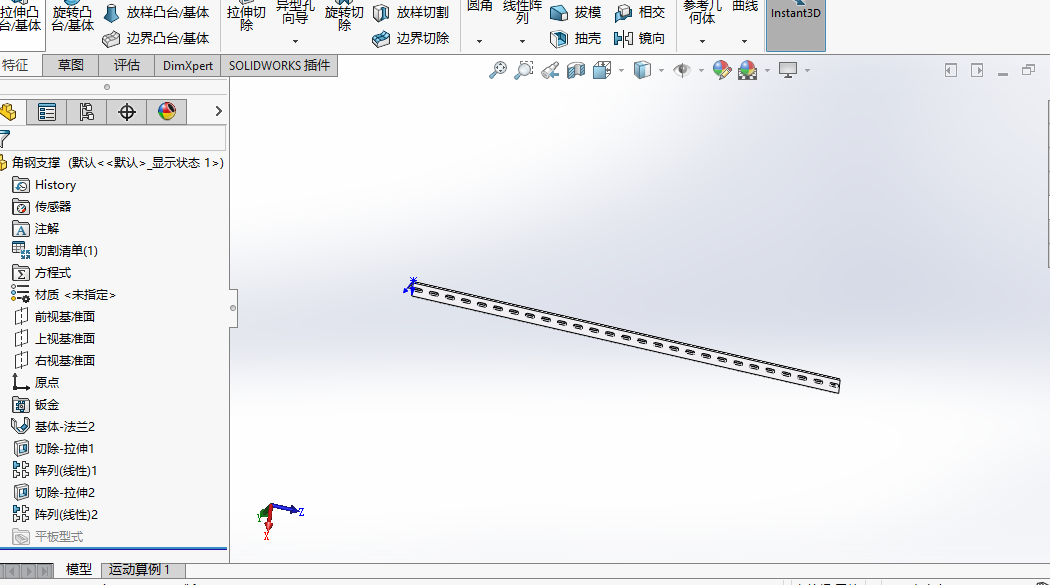The width and height of the screenshot is (1050, 585).
Task: Switch to Sketch tab (草图)
Action: (x=70, y=66)
